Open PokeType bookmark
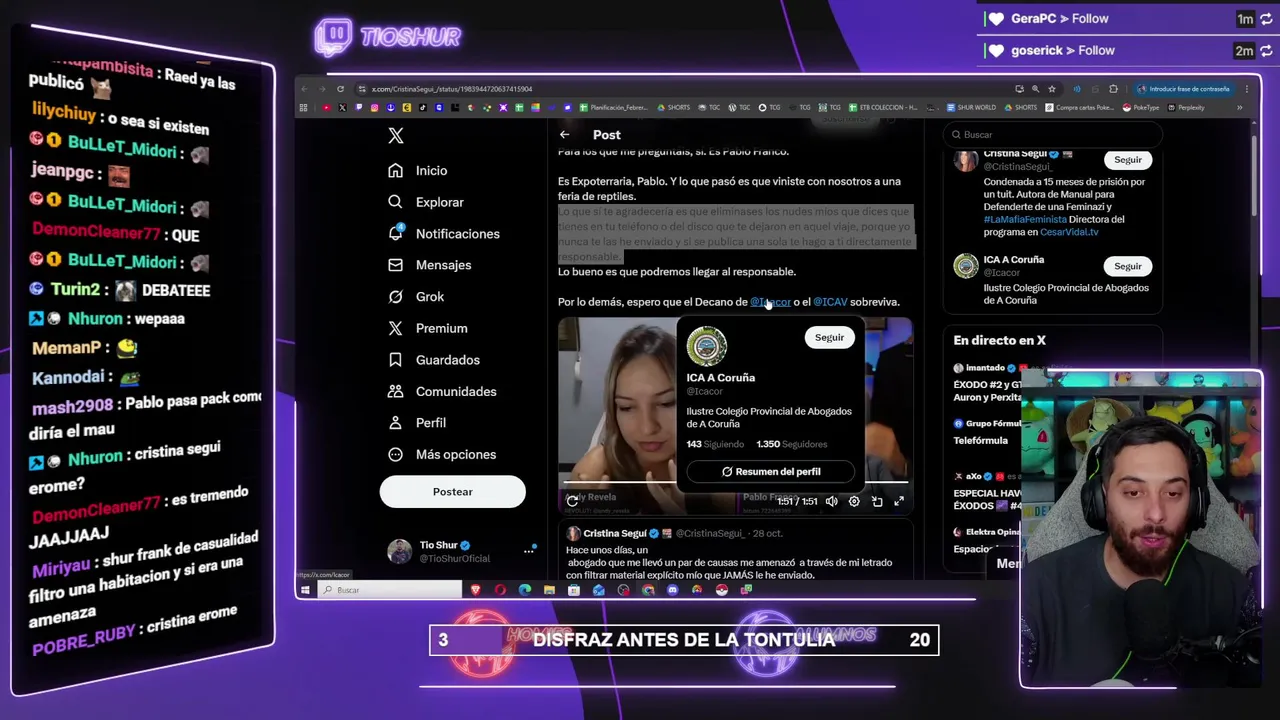This screenshot has width=1280, height=720. click(x=1141, y=108)
